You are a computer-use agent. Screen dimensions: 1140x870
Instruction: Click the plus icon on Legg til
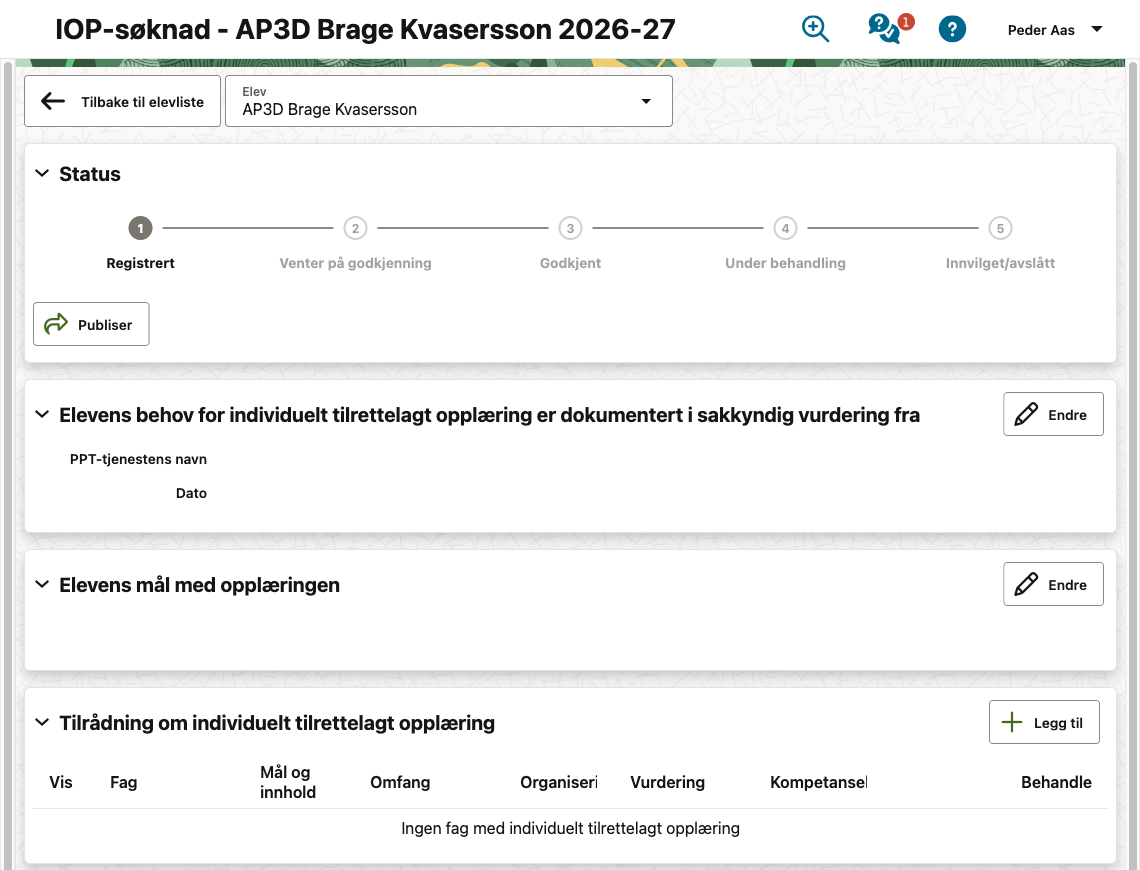[1011, 722]
